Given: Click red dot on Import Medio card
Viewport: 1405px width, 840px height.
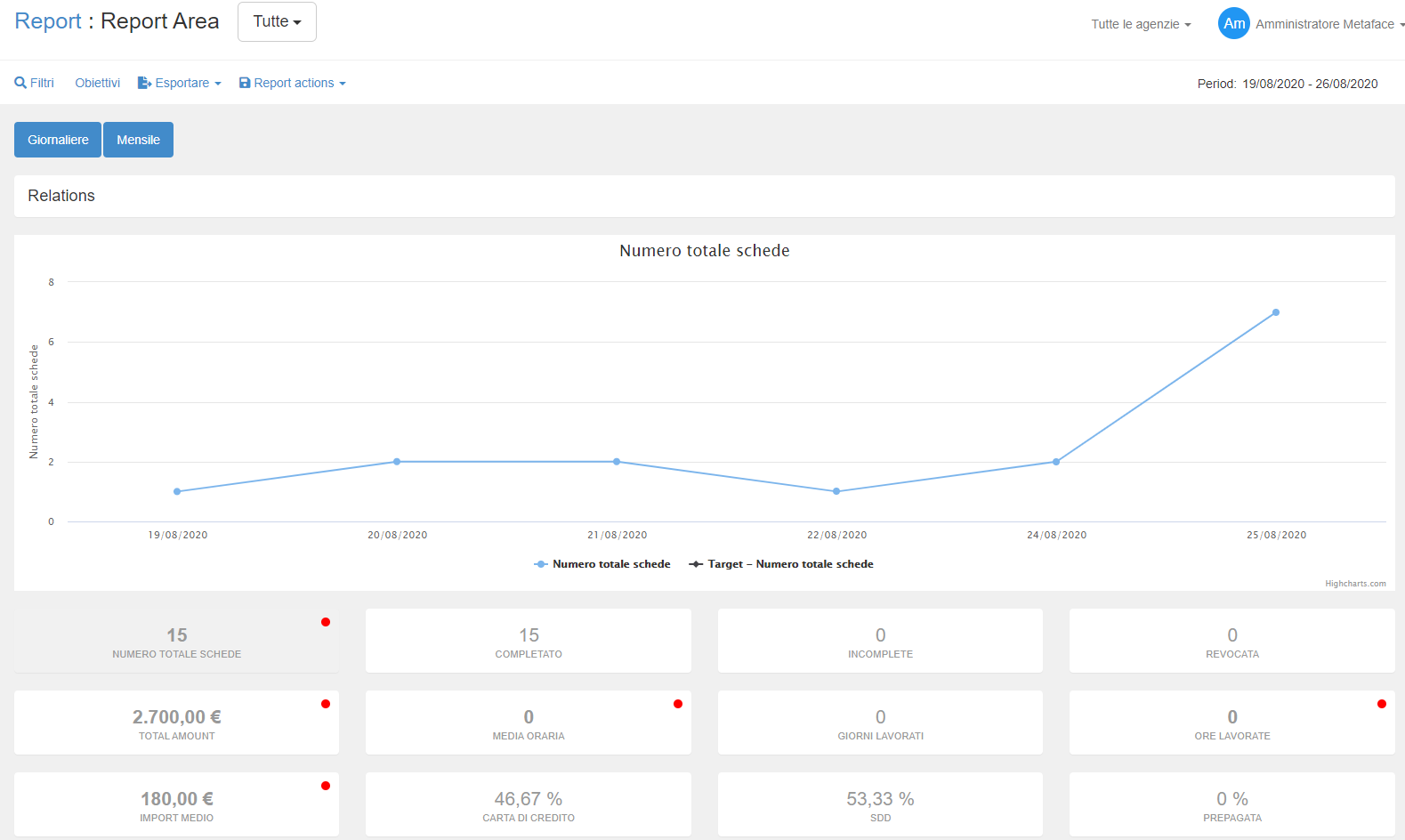Looking at the screenshot, I should coord(326,786).
